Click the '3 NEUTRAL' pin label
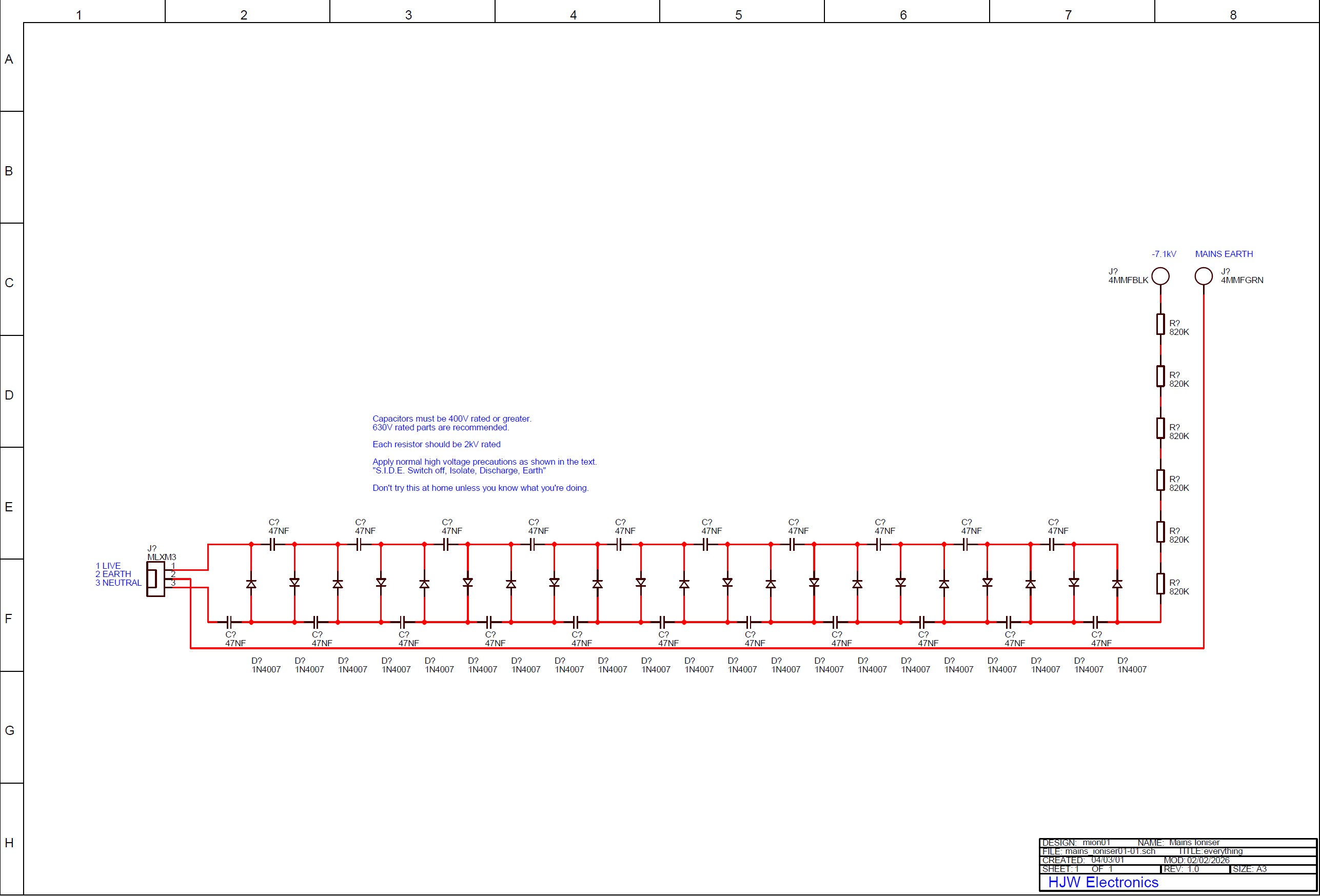 118,583
